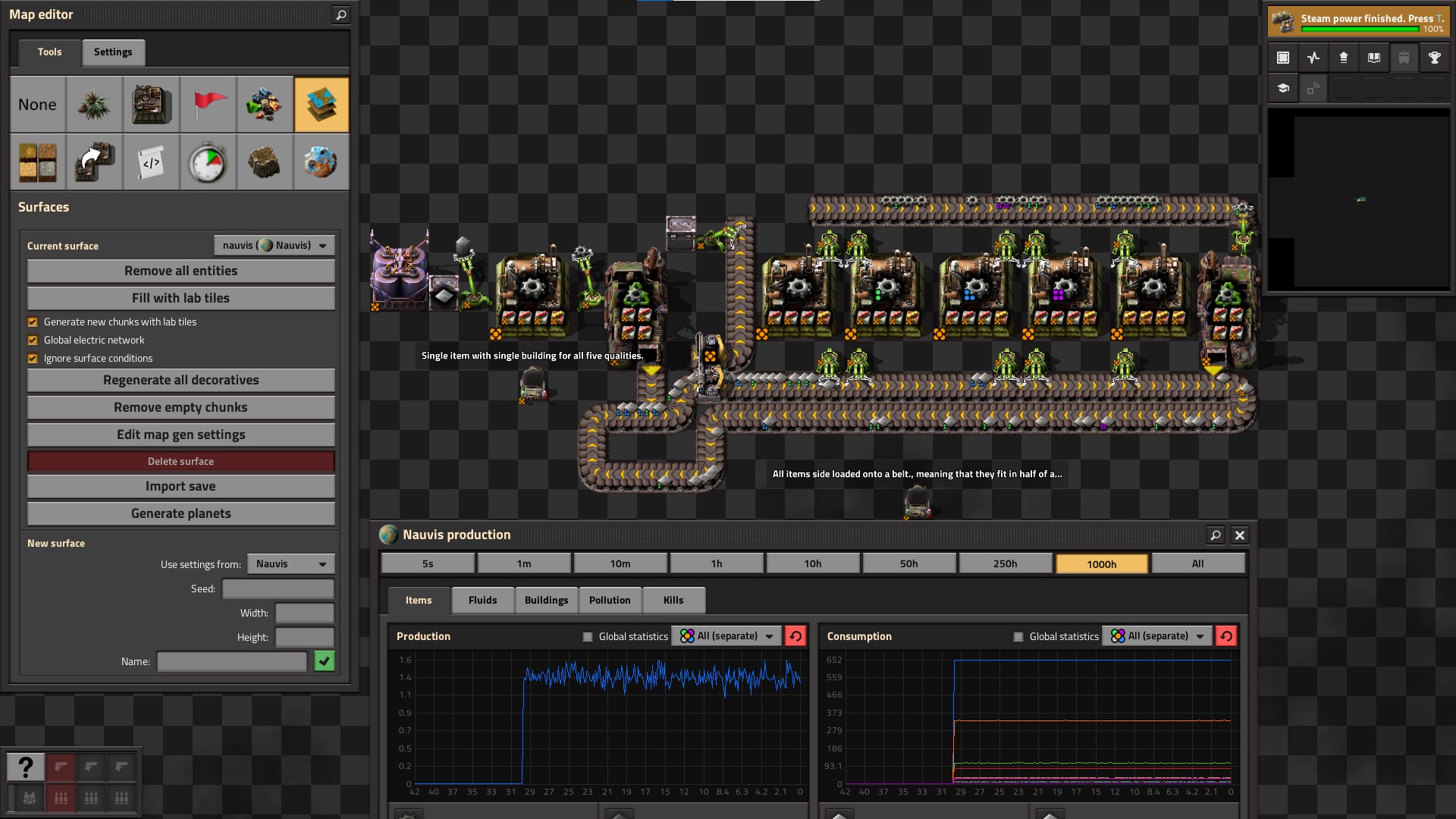1456x819 pixels.
Task: Open Consumption All (separate) quality dropdown
Action: coord(1157,636)
